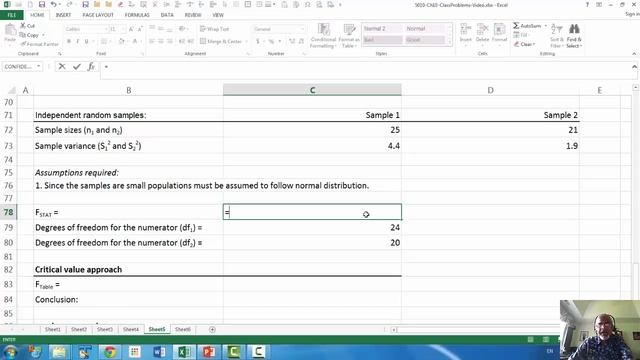Screen dimensions: 640x360
Task: Open the font name combo box
Action: point(86,29)
